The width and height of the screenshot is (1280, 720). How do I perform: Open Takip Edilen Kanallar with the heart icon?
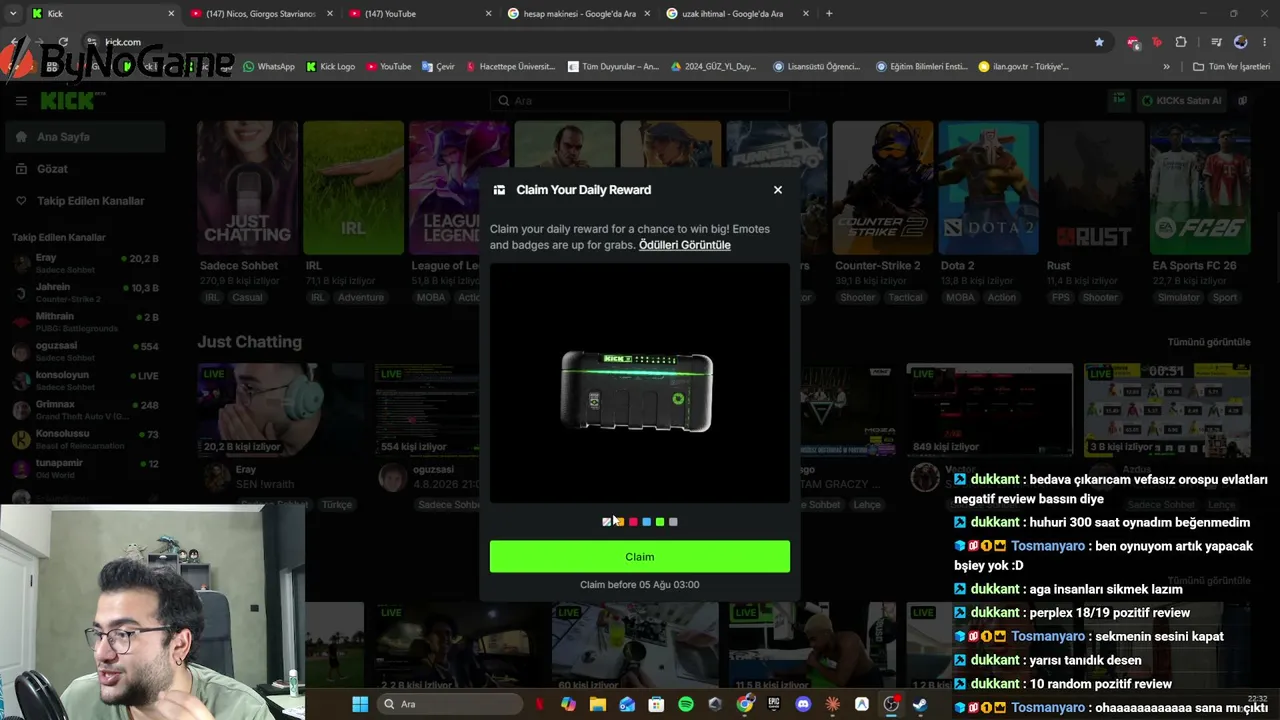(85, 201)
